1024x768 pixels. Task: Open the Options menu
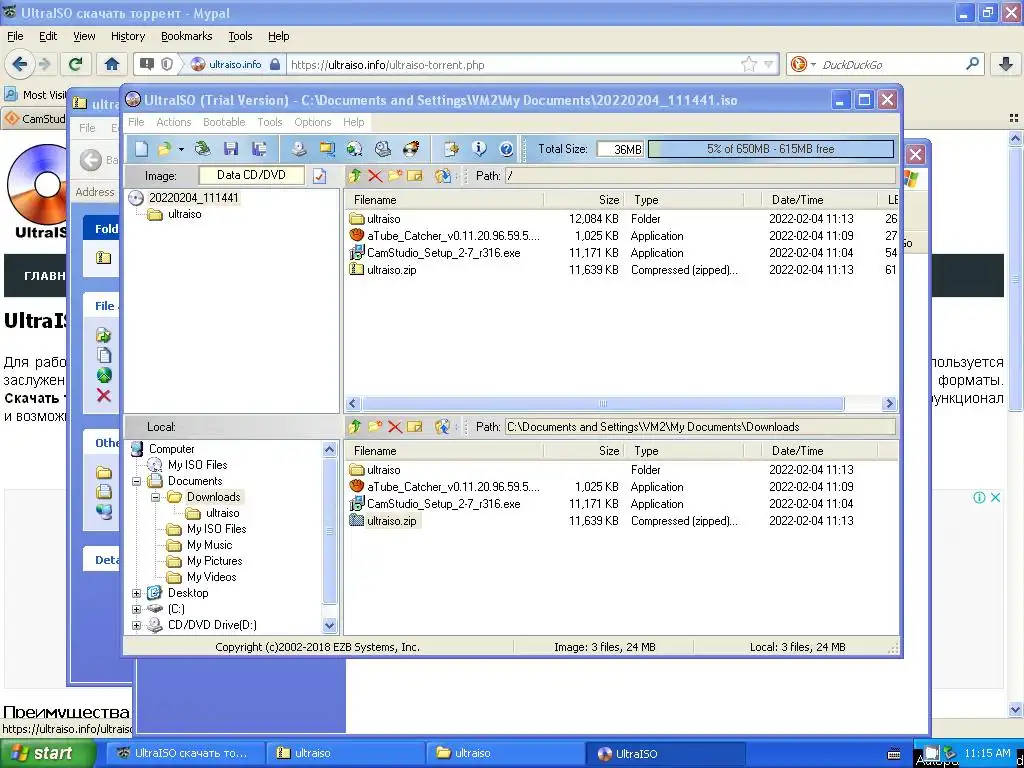click(x=313, y=122)
